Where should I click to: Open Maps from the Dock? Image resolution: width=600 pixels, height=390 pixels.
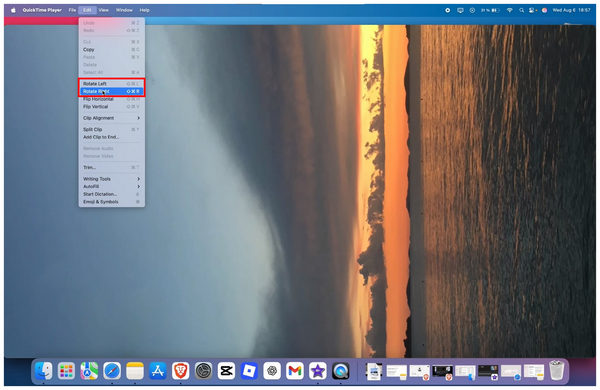(89, 371)
